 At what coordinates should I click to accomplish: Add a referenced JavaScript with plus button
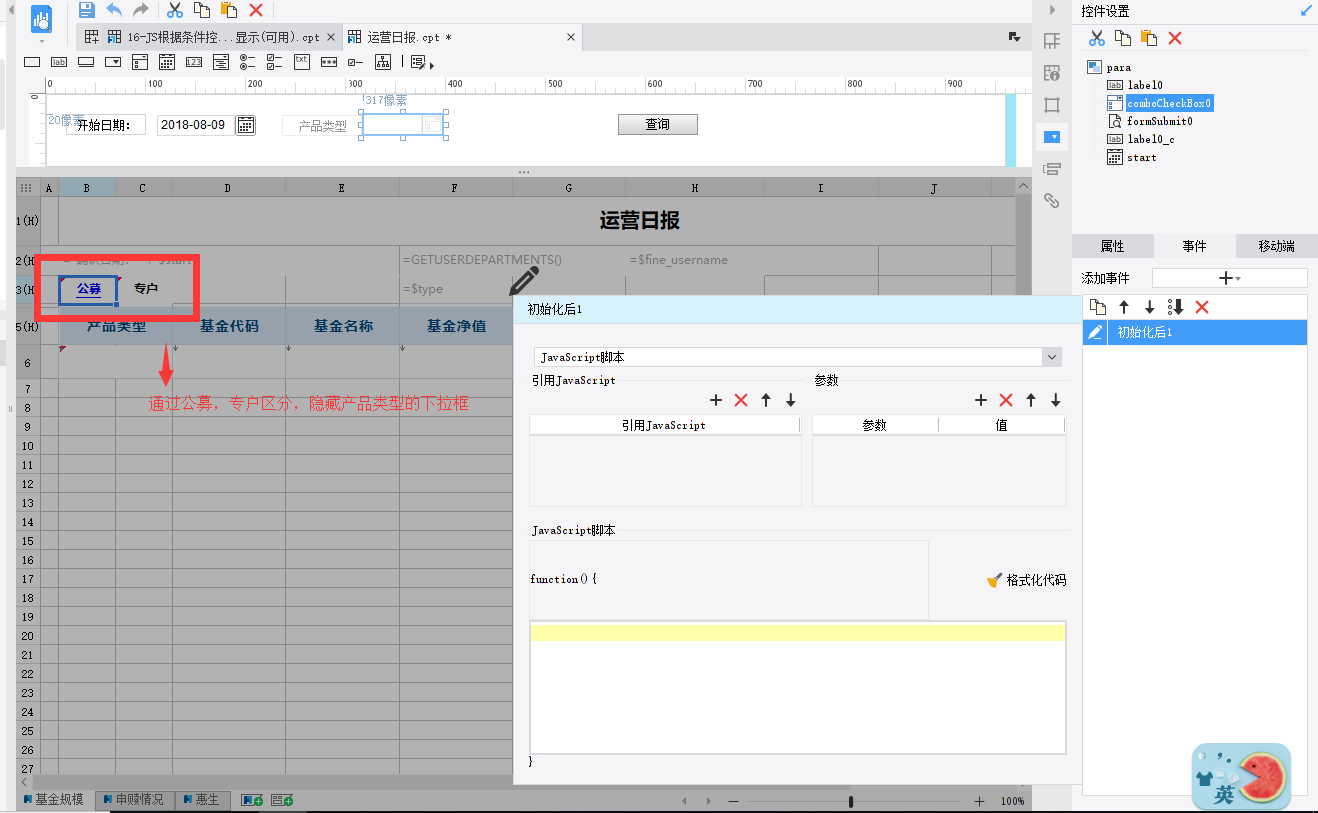pos(716,400)
